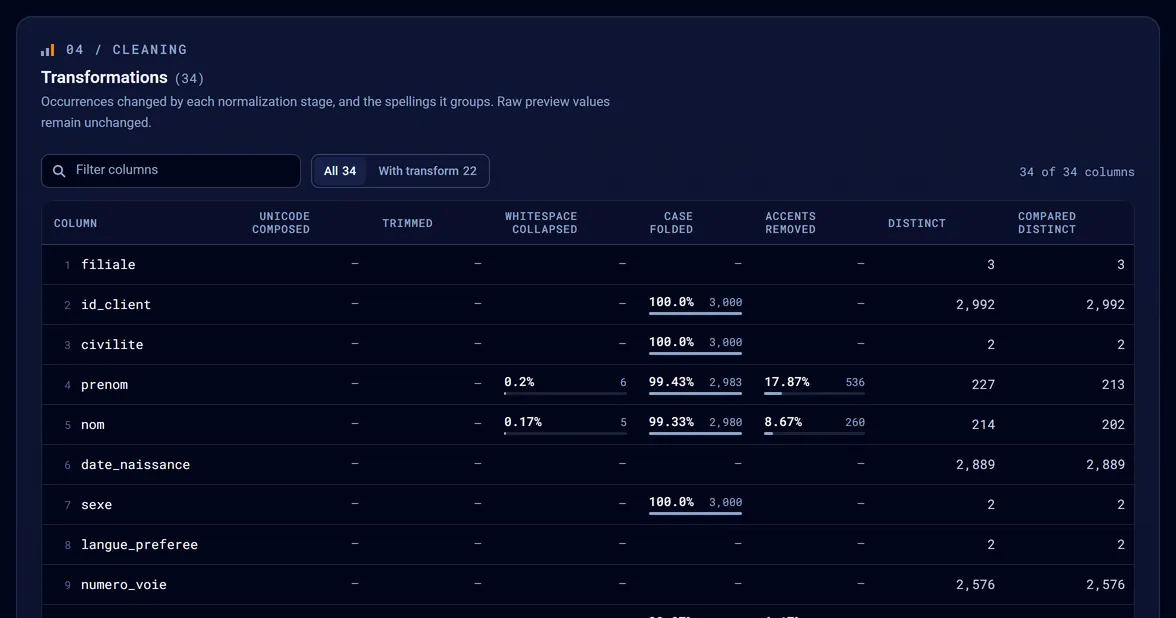This screenshot has height=618, width=1176.
Task: Click nom's distinct count 214
Action: coord(983,424)
